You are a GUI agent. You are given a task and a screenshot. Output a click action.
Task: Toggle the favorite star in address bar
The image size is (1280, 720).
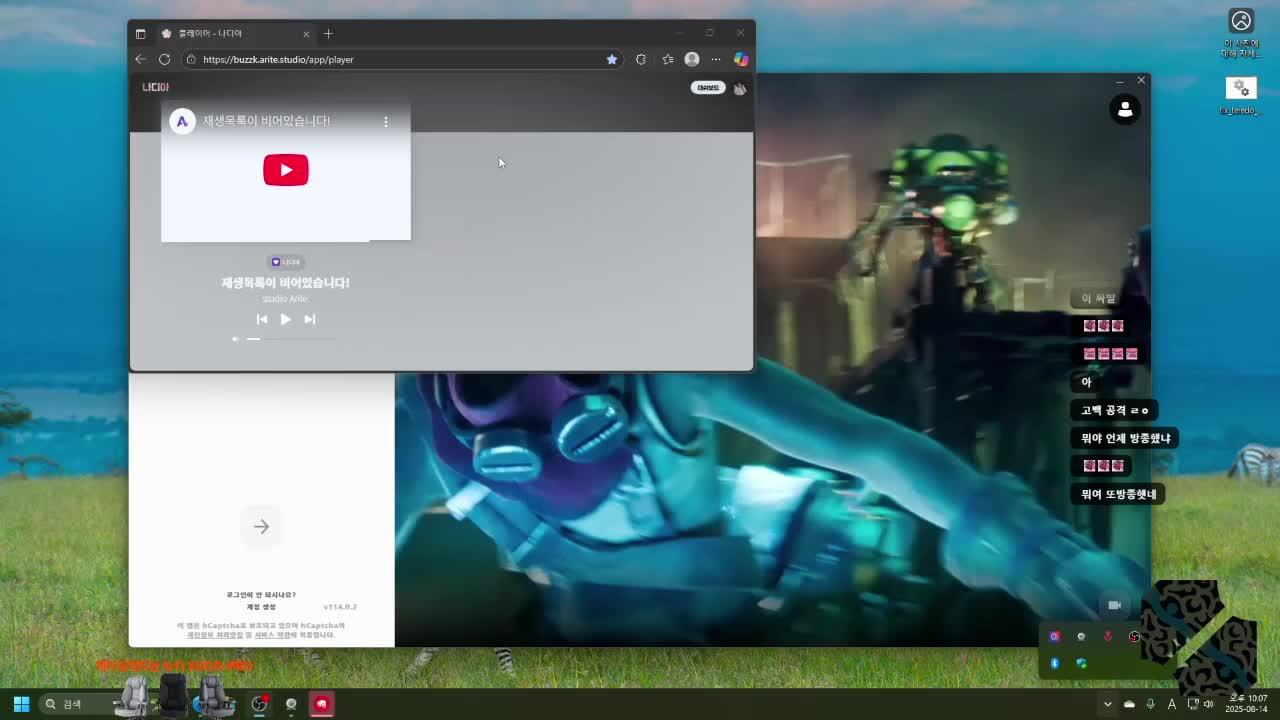[x=612, y=59]
